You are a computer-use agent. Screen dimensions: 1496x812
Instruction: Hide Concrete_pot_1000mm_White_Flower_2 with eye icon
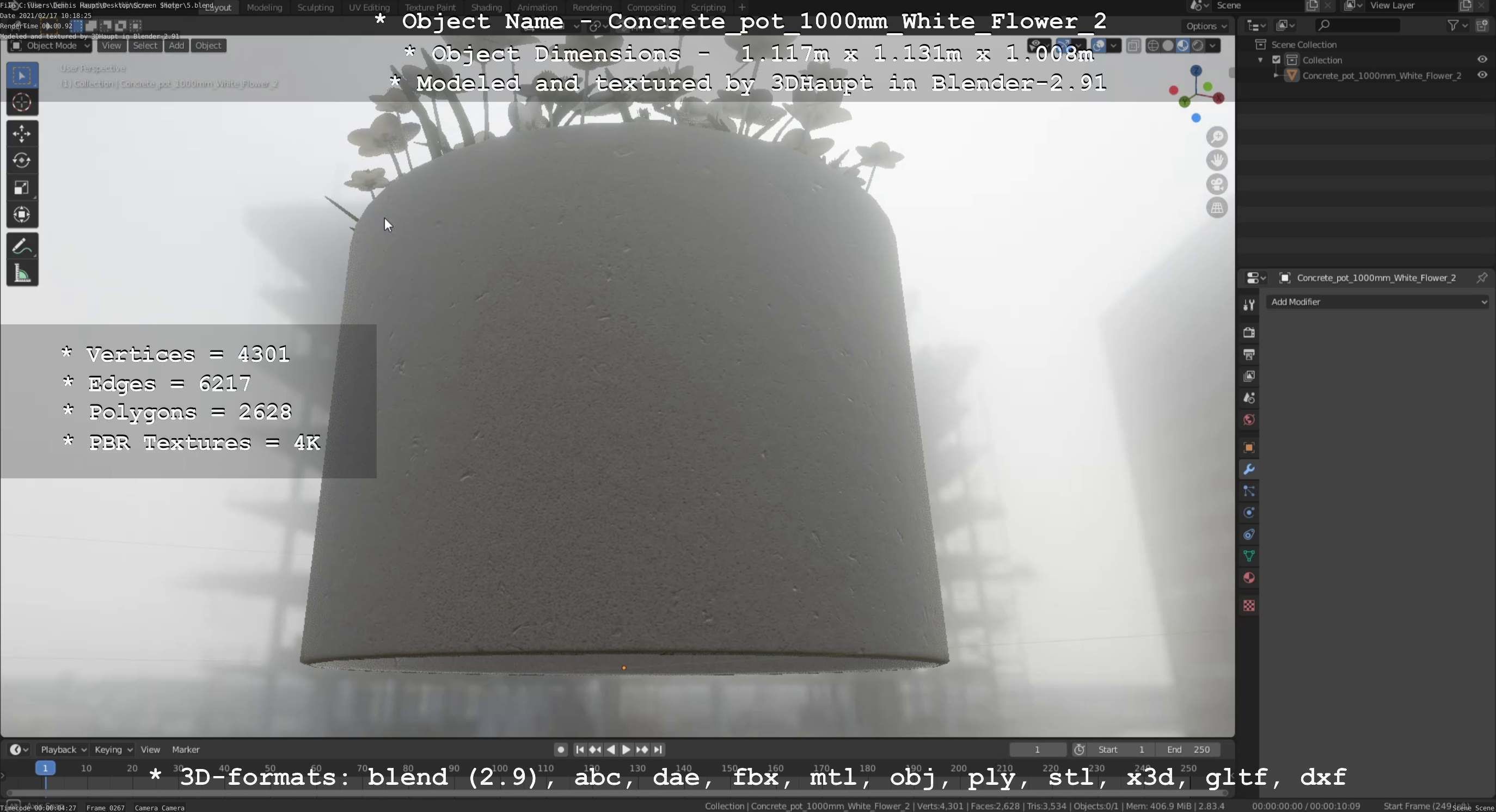(1482, 75)
